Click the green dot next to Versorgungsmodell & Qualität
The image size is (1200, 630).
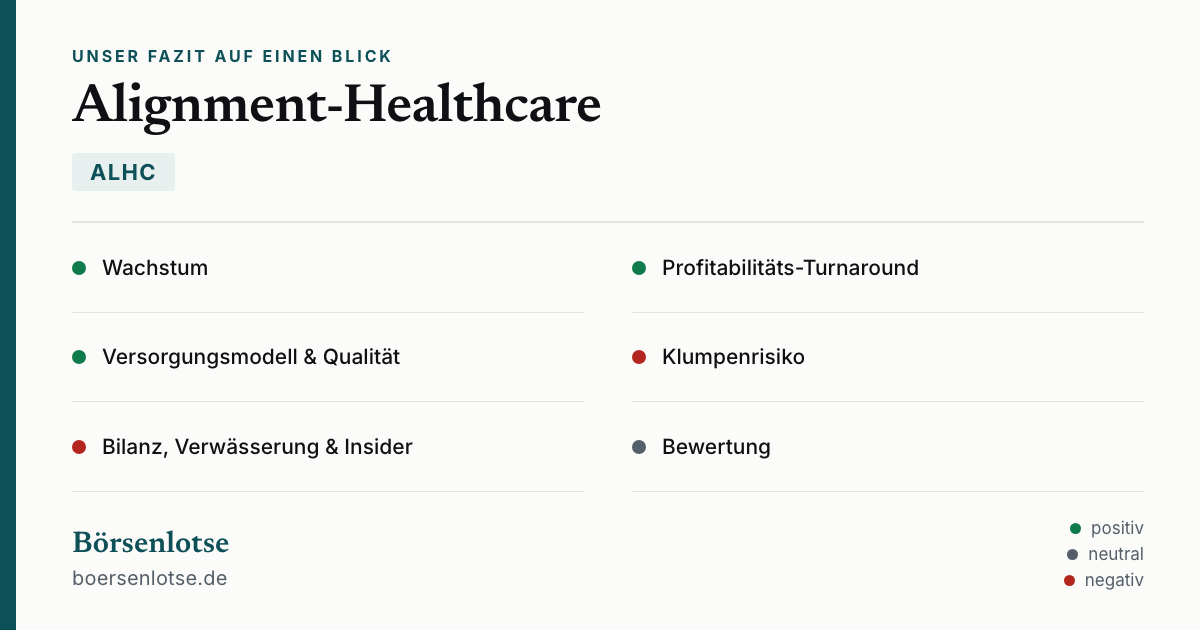(x=79, y=357)
